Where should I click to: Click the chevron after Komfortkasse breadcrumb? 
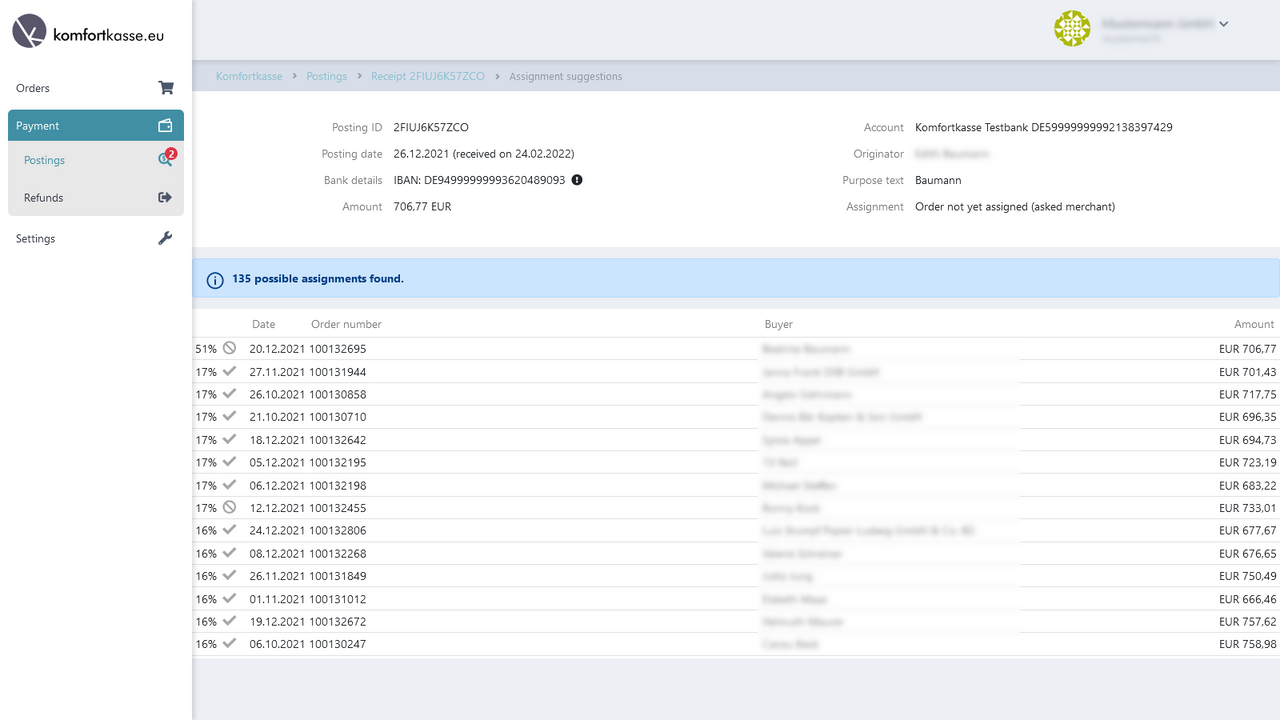tap(293, 76)
